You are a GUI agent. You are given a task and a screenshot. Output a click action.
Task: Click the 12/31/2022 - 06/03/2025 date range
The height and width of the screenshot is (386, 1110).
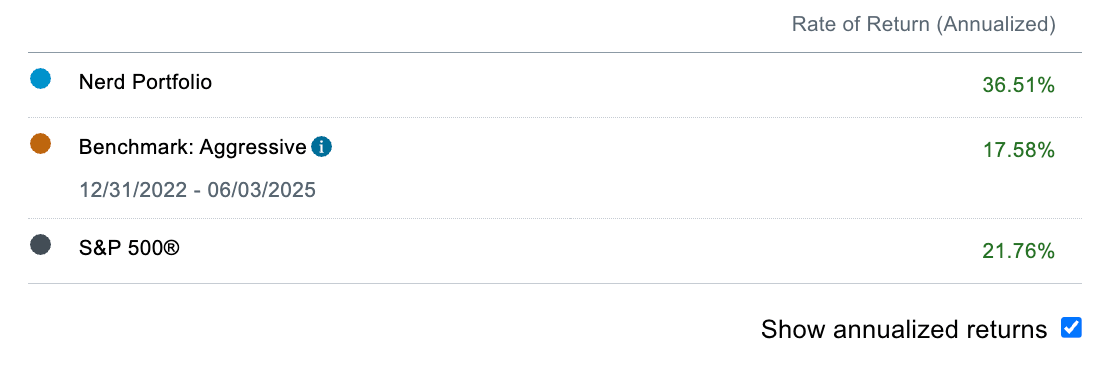coord(197,190)
